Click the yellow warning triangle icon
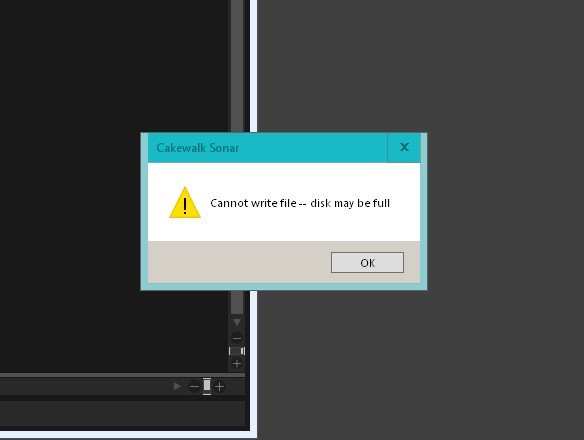Viewport: 584px width, 440px height. pos(185,203)
